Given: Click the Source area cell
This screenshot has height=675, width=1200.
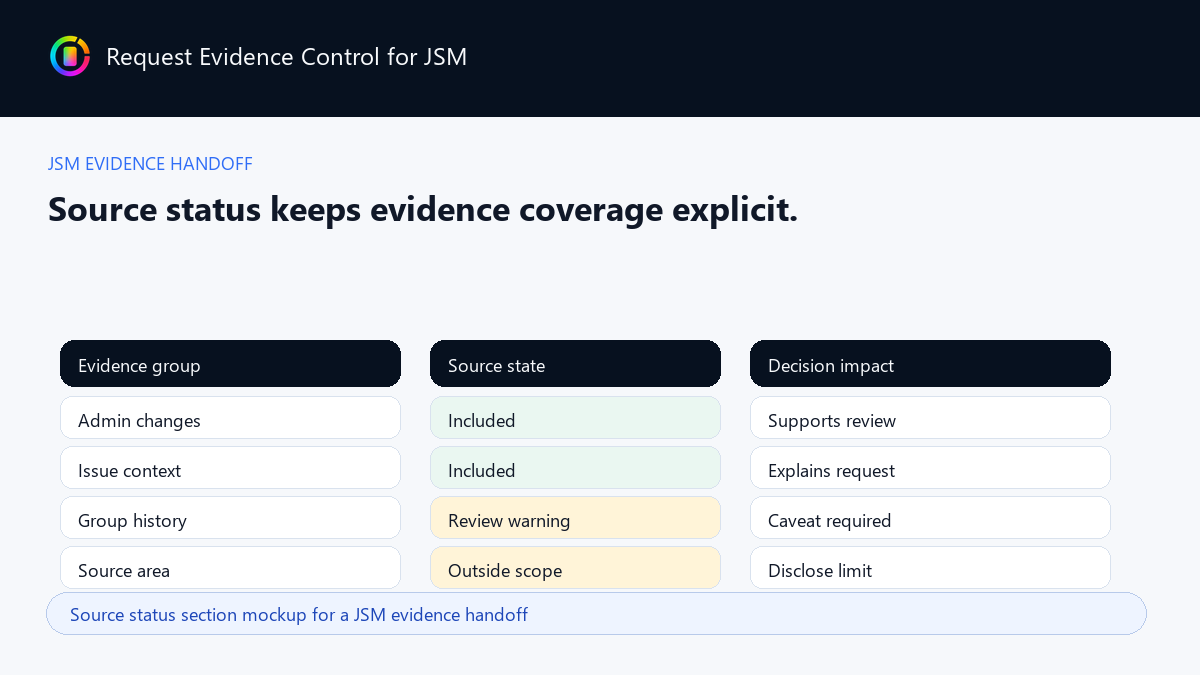Looking at the screenshot, I should point(230,568).
